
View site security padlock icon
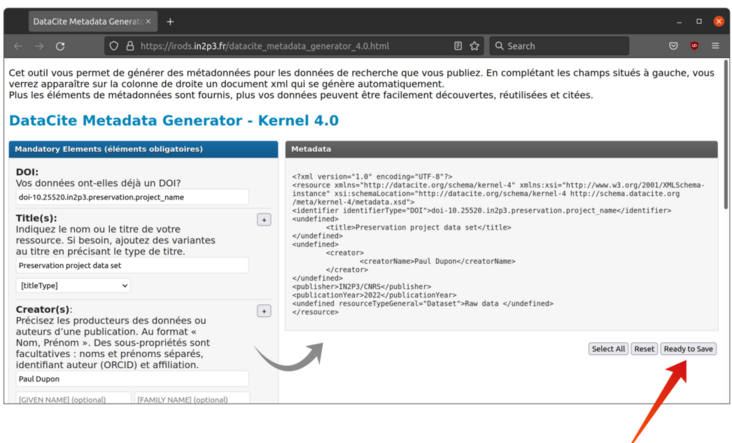[130, 46]
